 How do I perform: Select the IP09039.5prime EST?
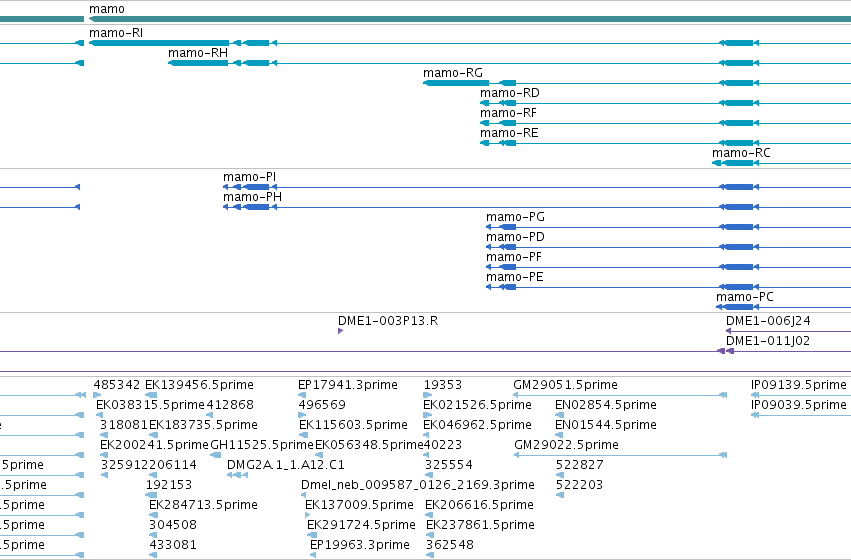[x=799, y=405]
